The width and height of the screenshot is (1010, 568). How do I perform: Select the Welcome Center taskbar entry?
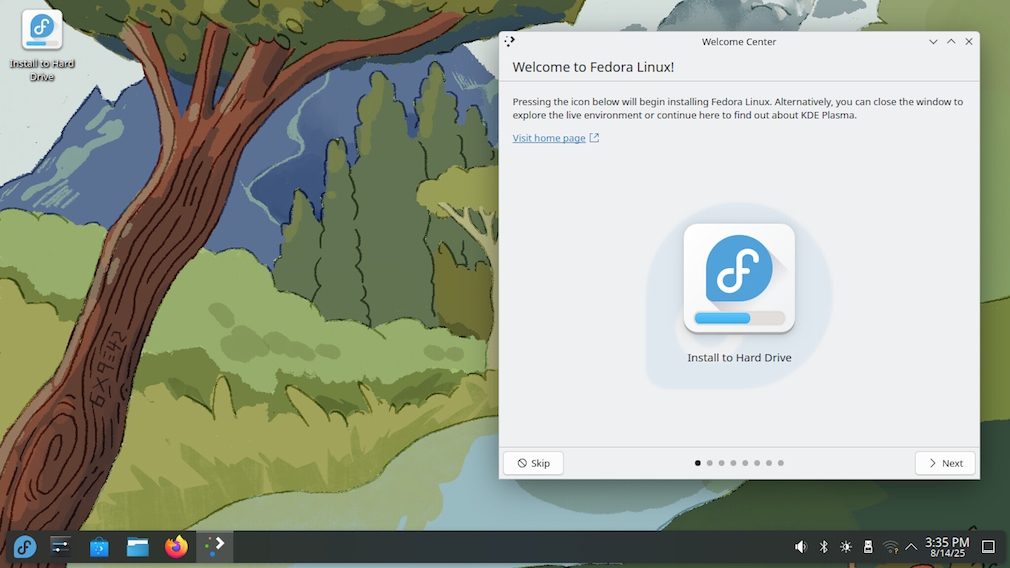(214, 547)
